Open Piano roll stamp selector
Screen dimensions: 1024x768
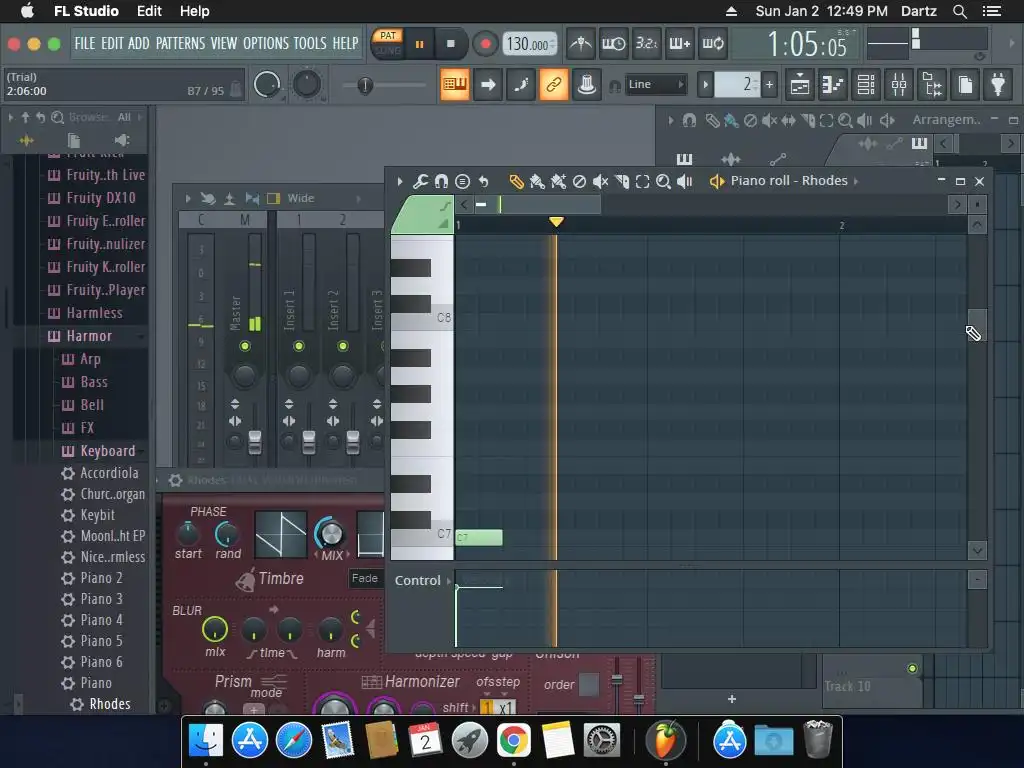(x=462, y=182)
